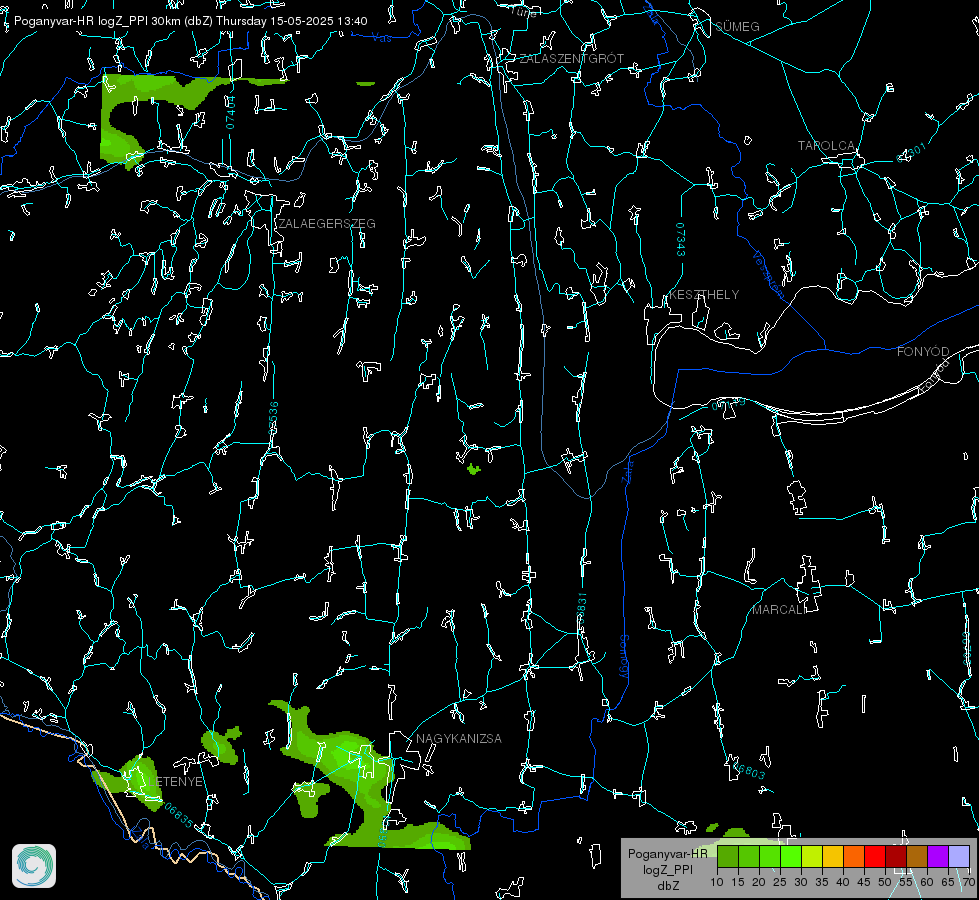The image size is (979, 900).
Task: Click the road number label 07343
Action: click(x=681, y=239)
